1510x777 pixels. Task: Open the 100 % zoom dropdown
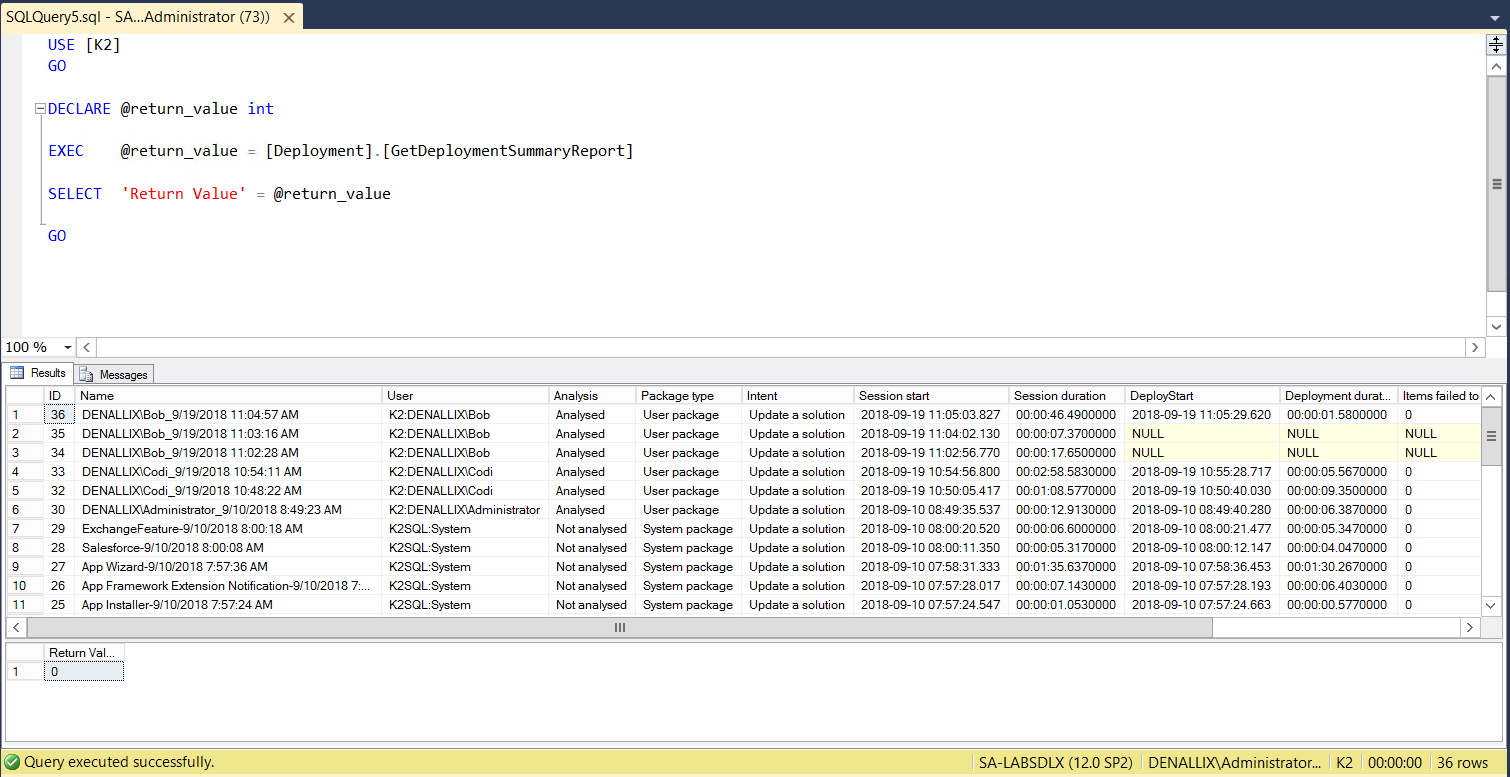(x=67, y=347)
